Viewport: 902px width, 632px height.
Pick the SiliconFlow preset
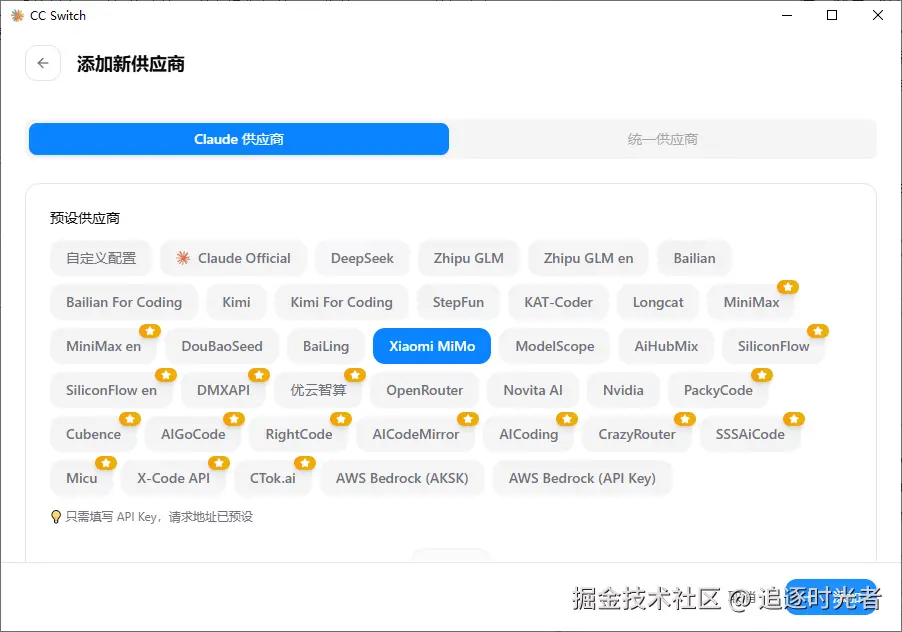tap(774, 346)
